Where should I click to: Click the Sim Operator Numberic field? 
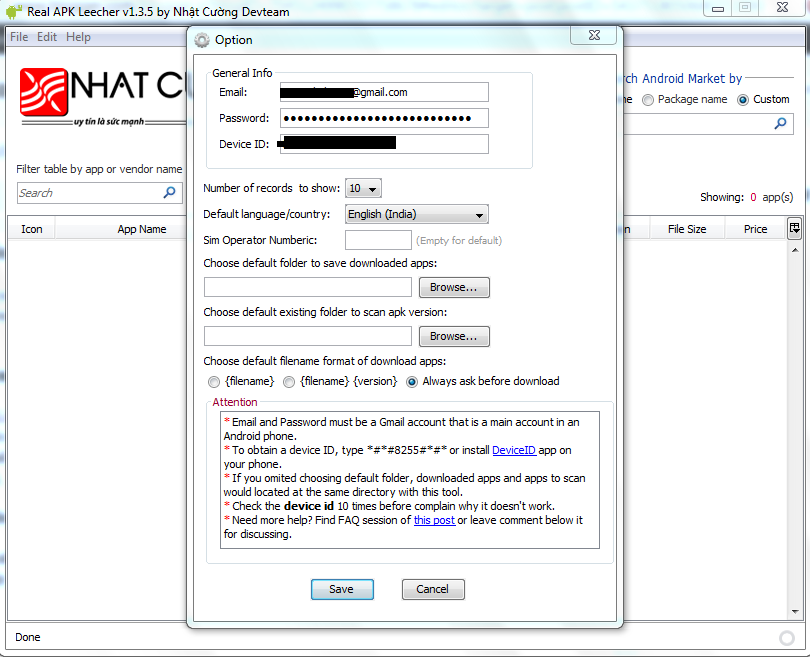(378, 240)
